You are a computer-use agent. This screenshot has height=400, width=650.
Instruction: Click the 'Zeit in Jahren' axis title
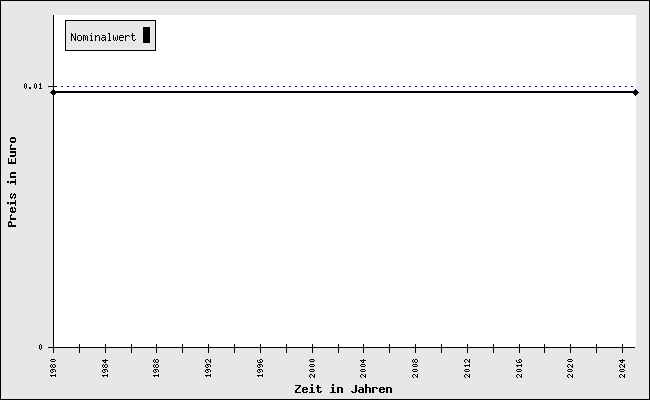[343, 389]
